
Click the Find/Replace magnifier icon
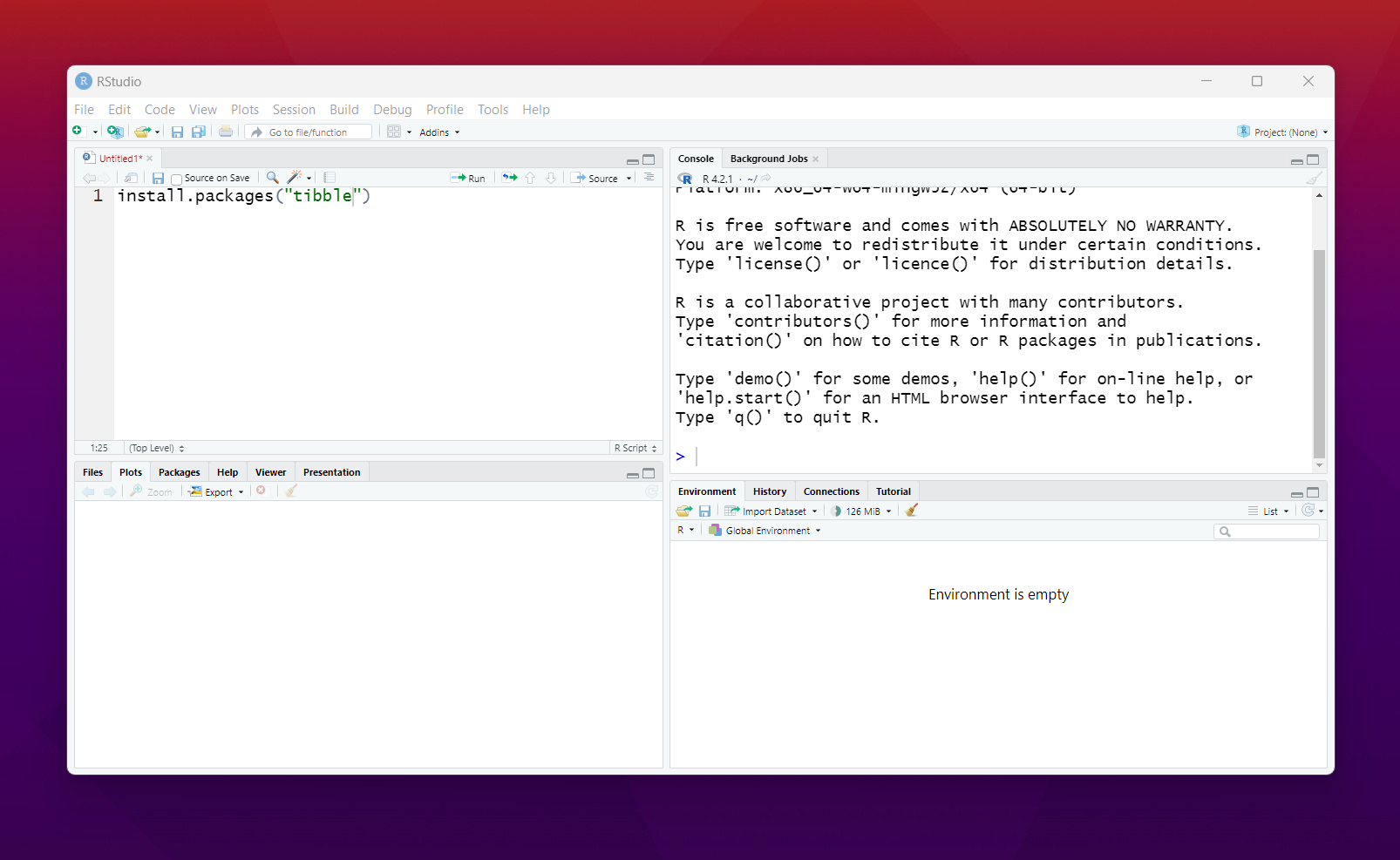(273, 178)
